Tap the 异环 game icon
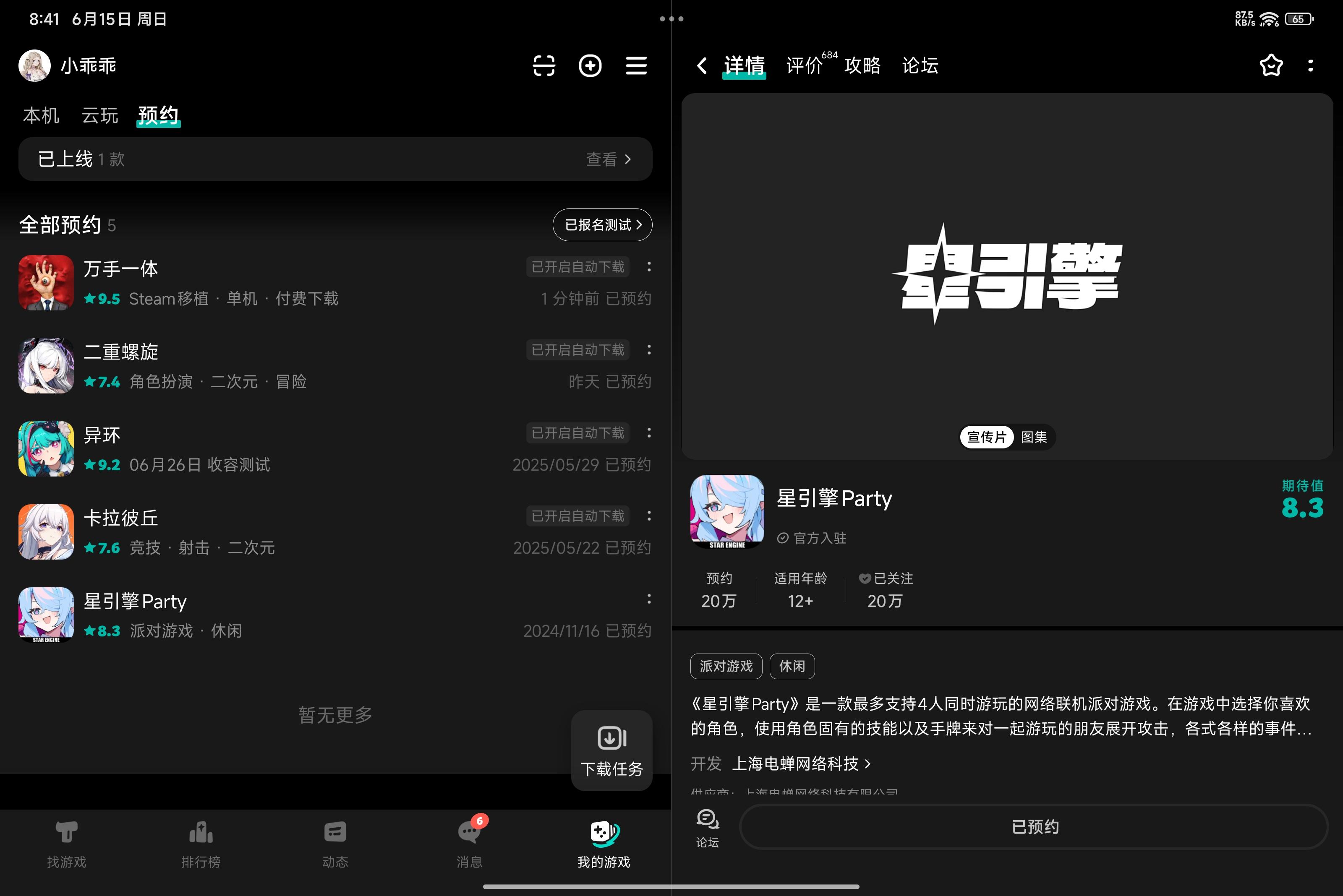 coord(46,449)
